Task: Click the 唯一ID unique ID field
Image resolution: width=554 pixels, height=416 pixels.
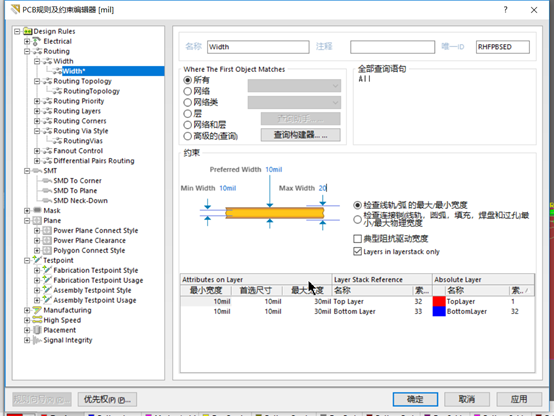Action: click(503, 47)
